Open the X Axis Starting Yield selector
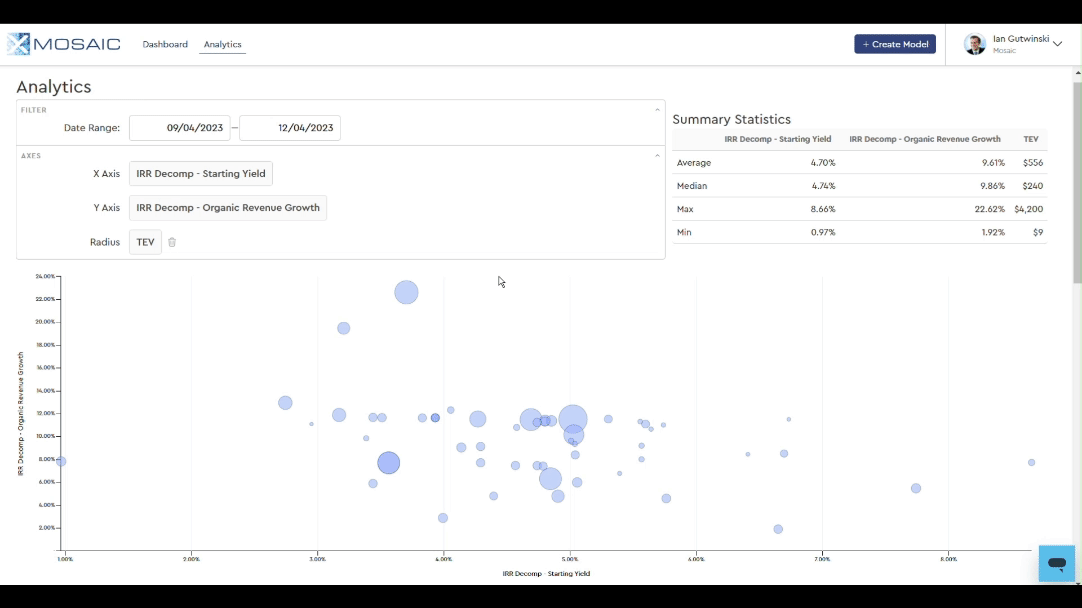Screen dimensions: 1082x608 click(201, 174)
